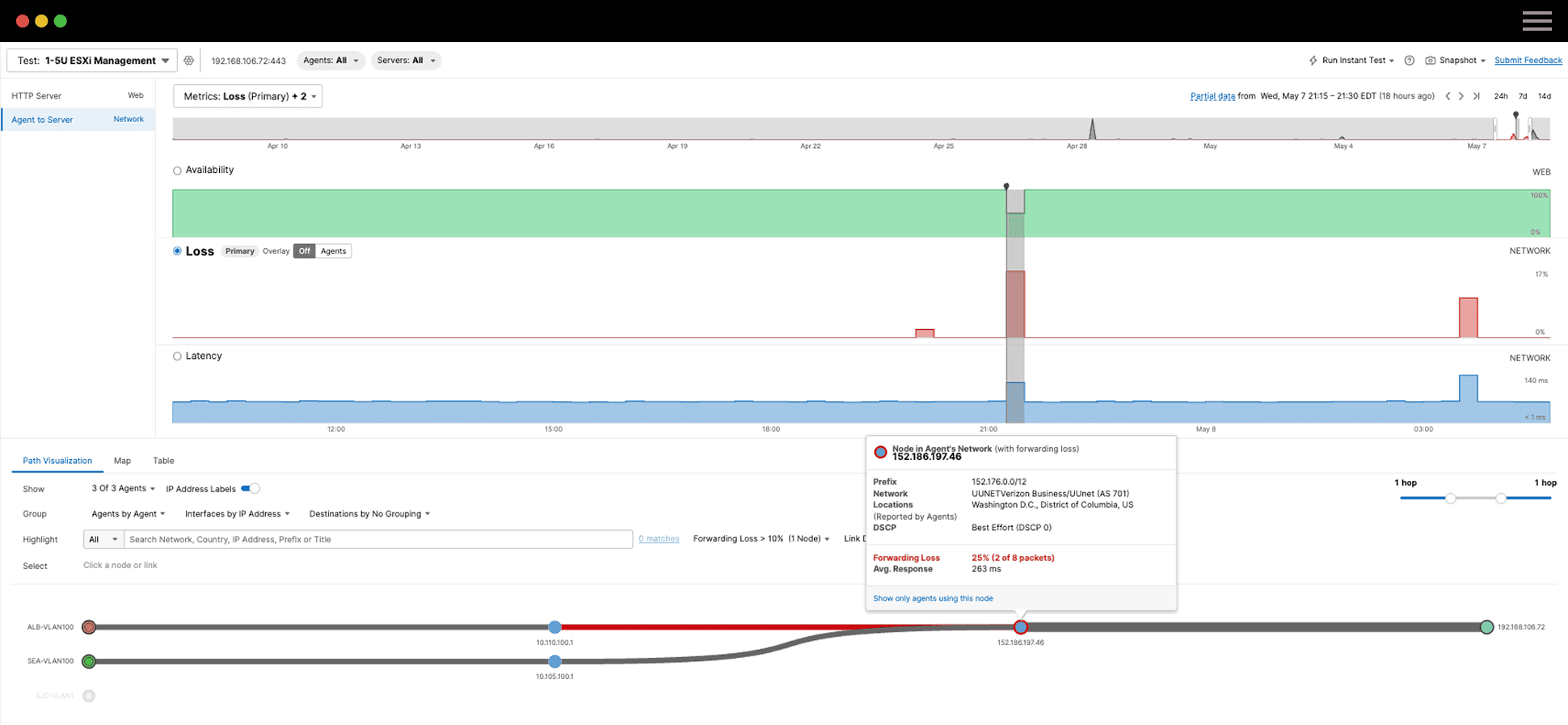
Task: Jump to latest data arrow
Action: coord(1476,96)
